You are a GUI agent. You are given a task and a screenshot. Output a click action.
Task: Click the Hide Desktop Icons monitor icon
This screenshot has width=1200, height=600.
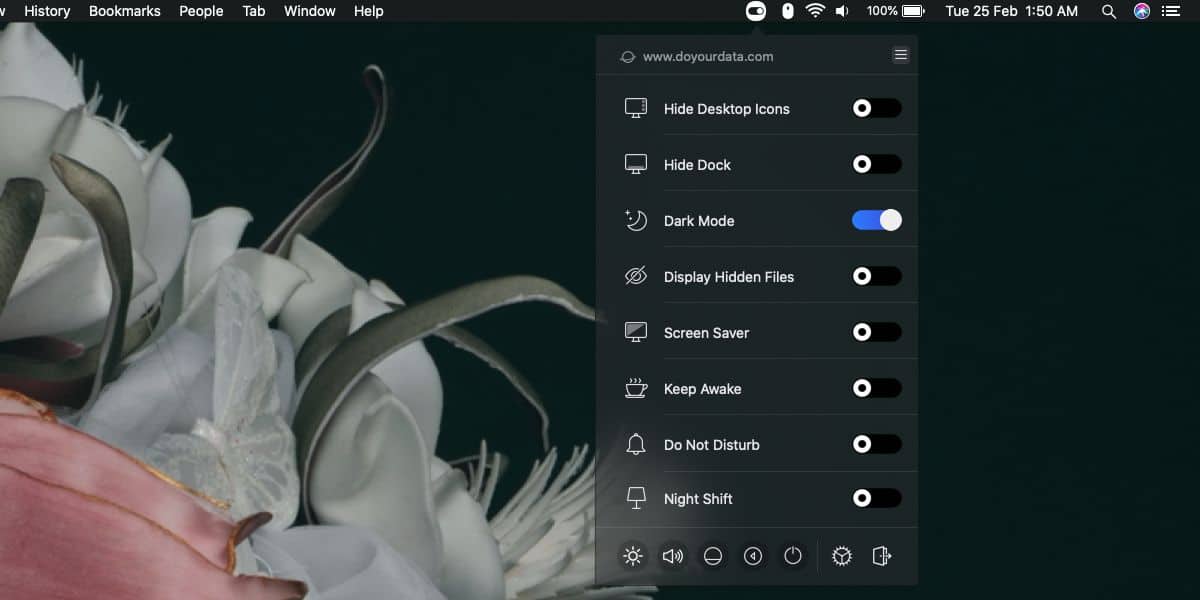tap(636, 108)
